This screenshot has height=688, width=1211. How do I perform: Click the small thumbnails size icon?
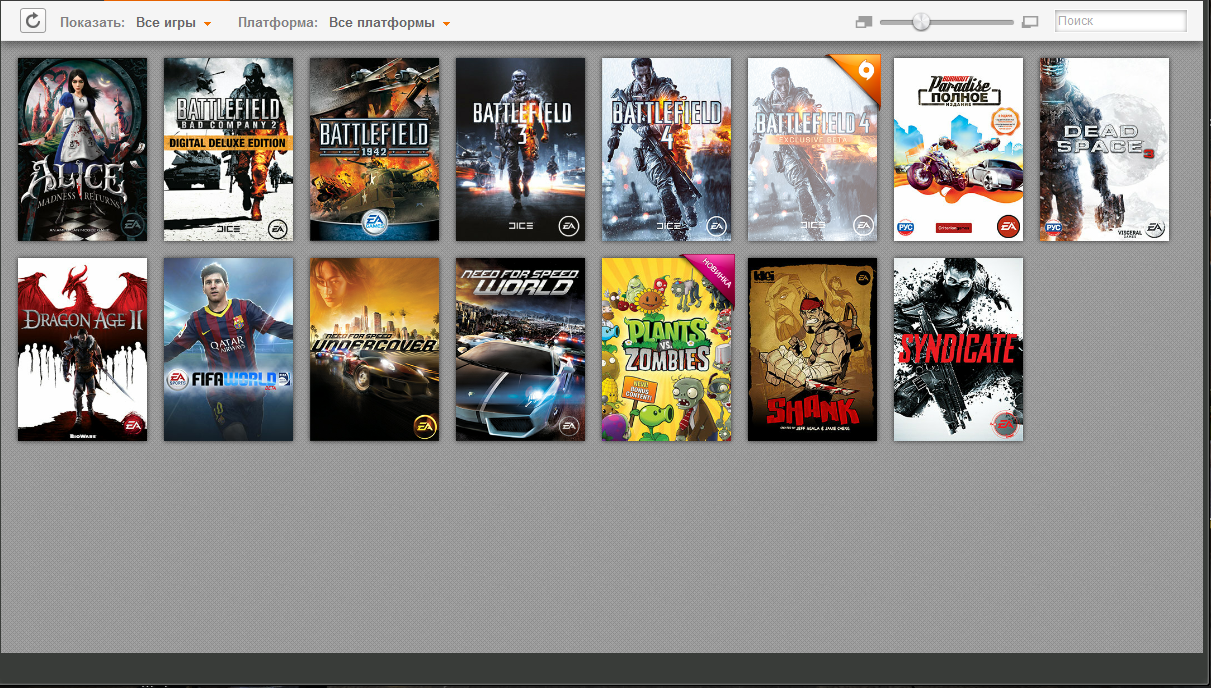pos(864,21)
